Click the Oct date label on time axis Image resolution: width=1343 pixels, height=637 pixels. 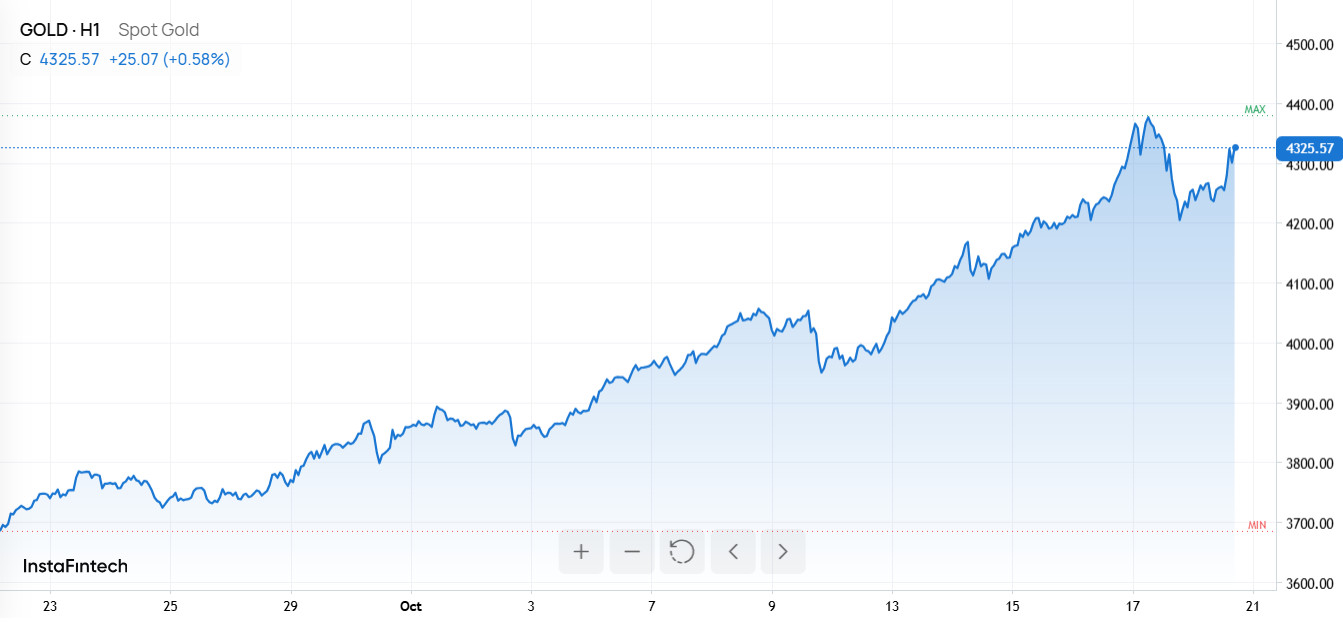(410, 606)
